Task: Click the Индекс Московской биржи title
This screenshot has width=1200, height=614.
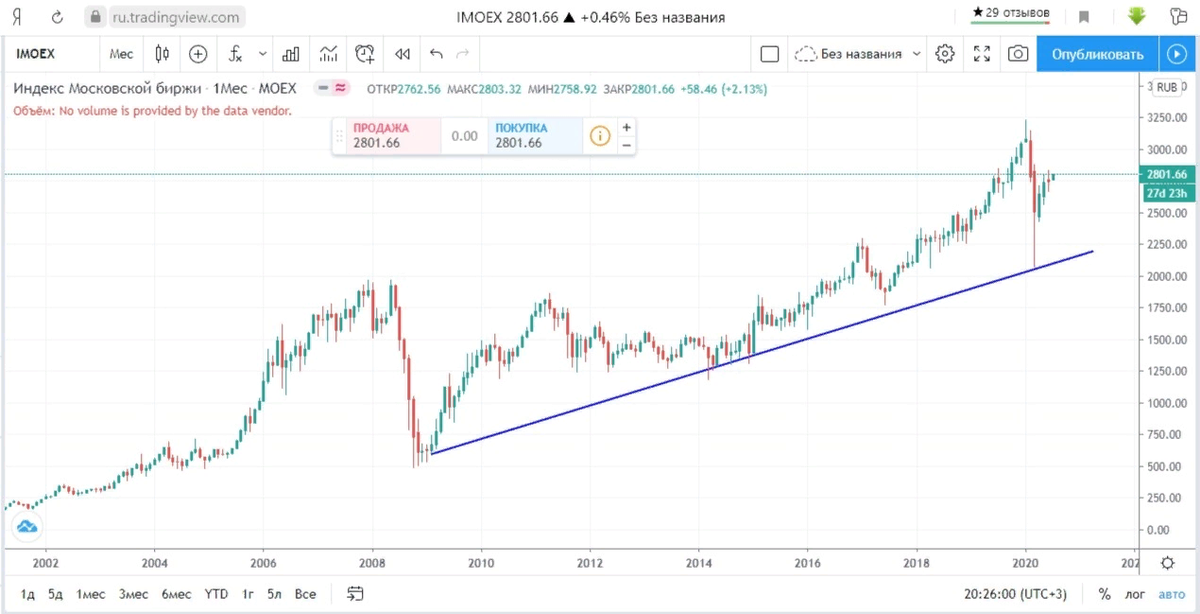Action: [x=107, y=89]
